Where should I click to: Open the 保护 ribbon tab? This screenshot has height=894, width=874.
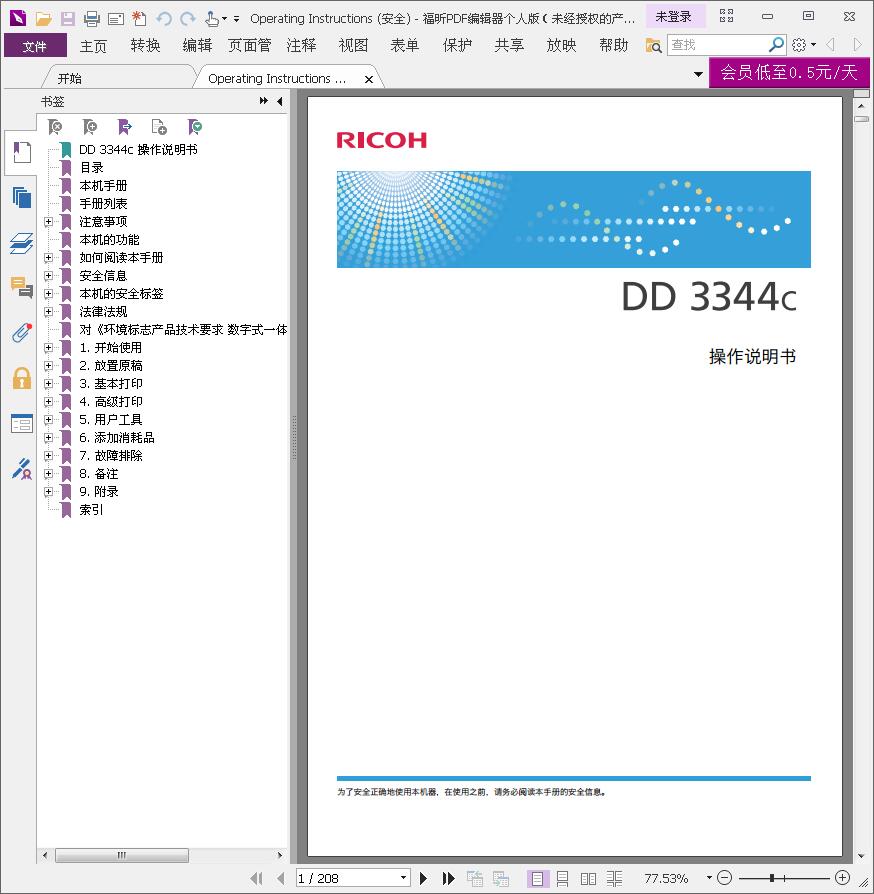457,46
